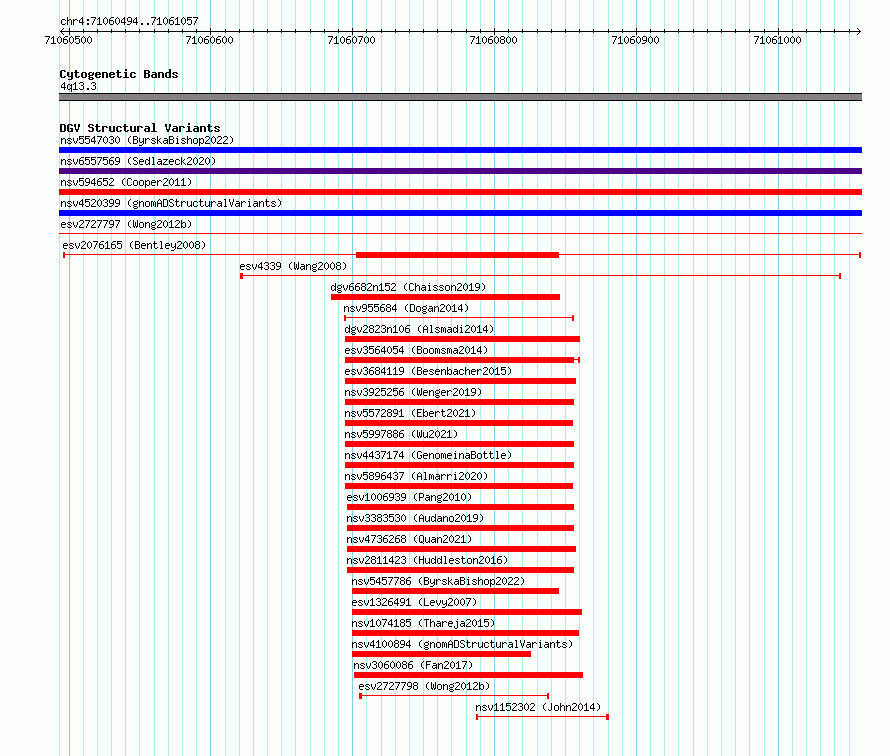Open nsv3383530 (Audano2019) variant label

coord(415,518)
